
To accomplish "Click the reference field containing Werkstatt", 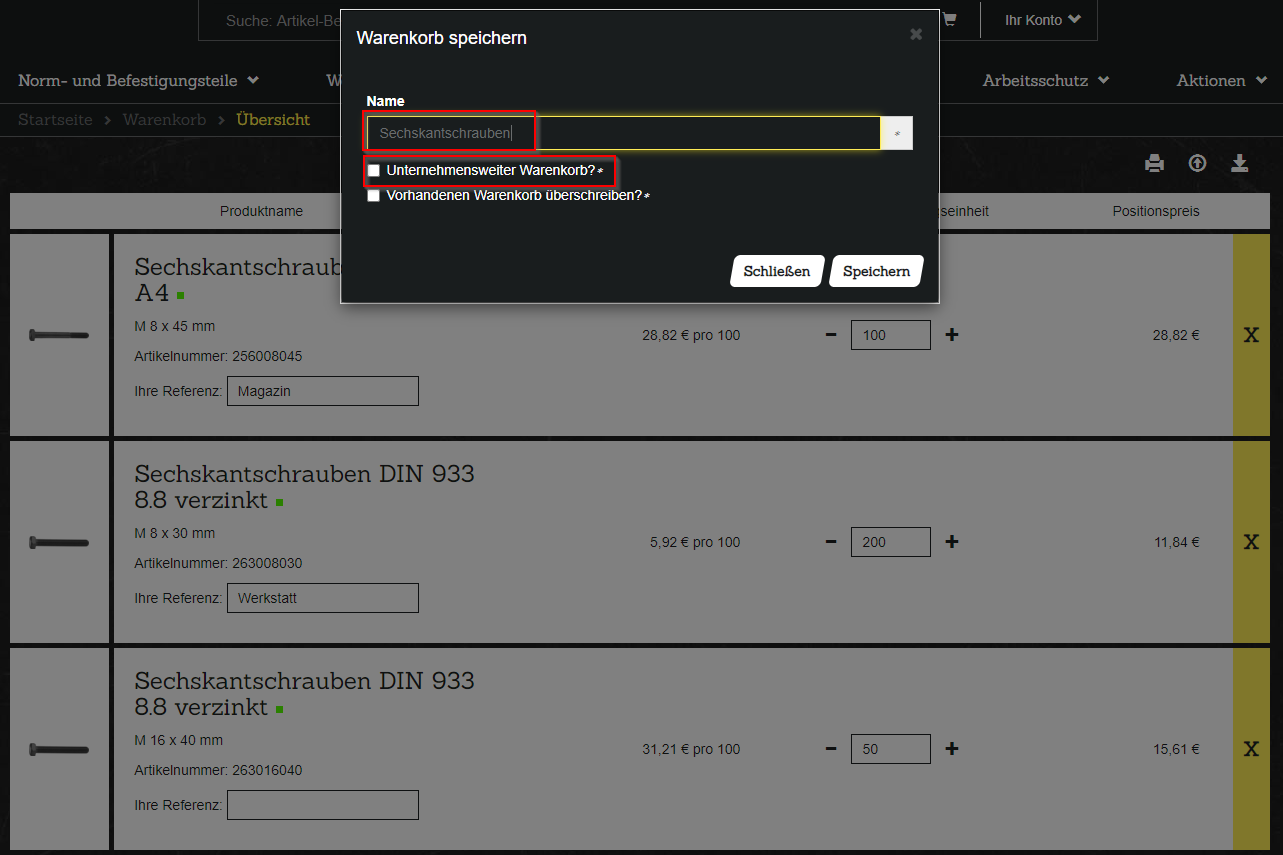I will (322, 598).
